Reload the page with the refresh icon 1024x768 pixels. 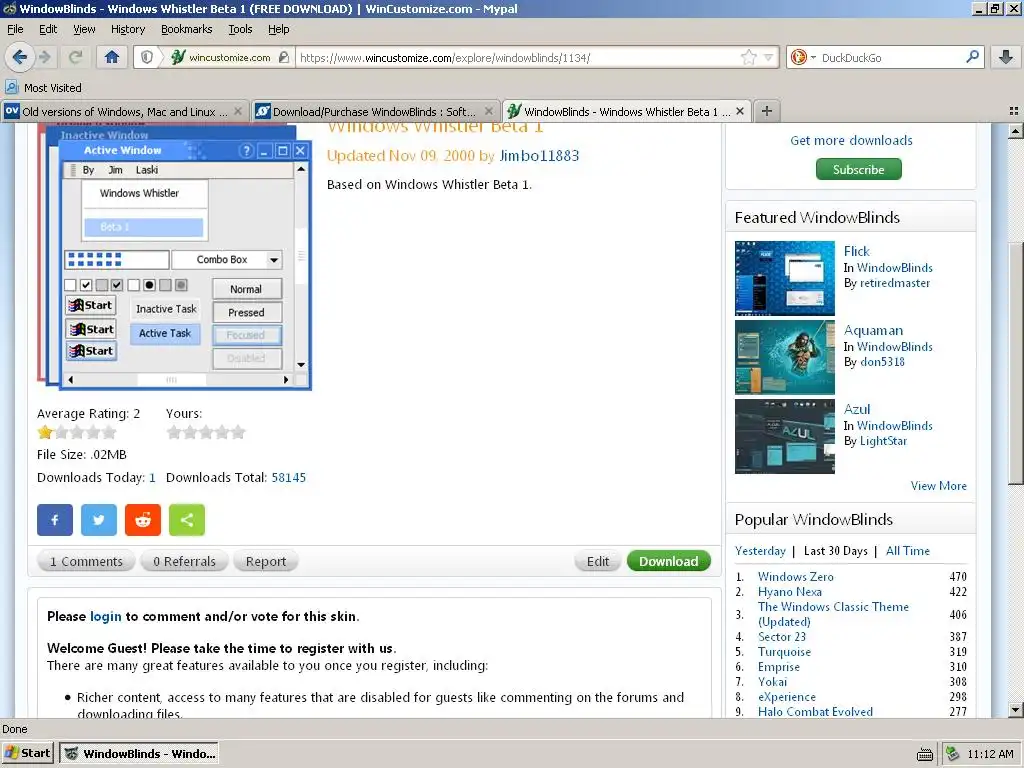pyautogui.click(x=76, y=57)
